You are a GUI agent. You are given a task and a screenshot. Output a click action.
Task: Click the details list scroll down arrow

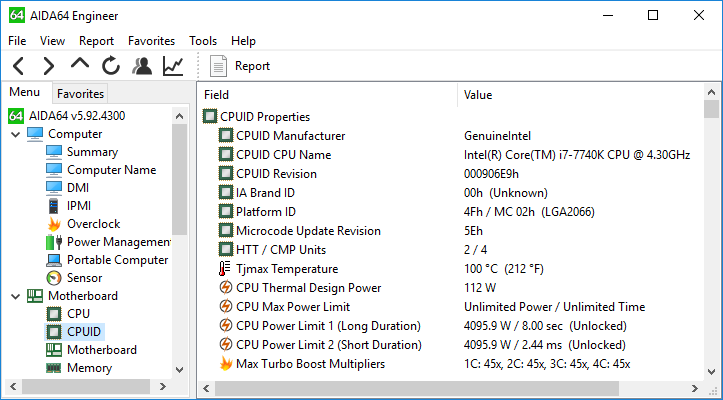coord(711,371)
